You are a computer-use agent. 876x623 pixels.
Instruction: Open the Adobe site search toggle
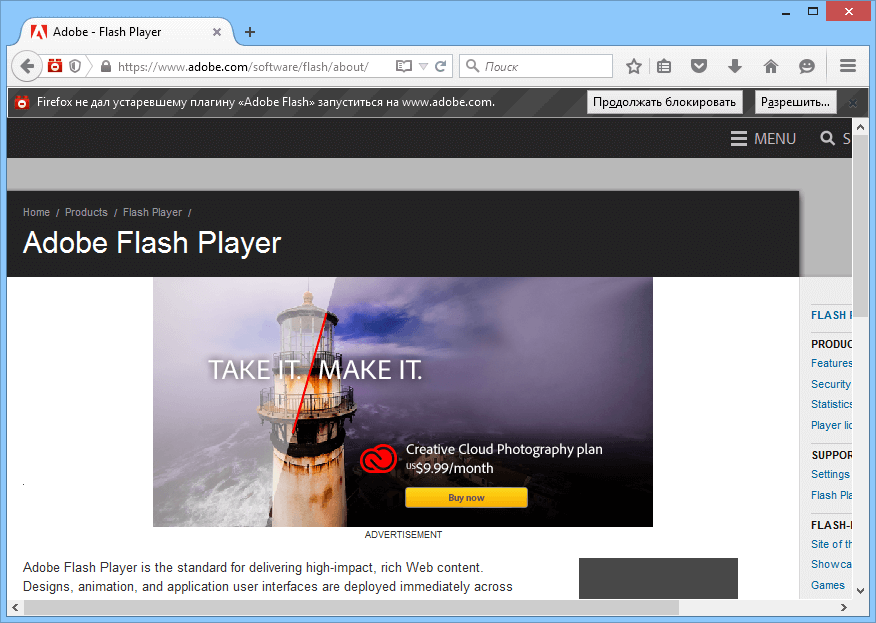pyautogui.click(x=829, y=138)
